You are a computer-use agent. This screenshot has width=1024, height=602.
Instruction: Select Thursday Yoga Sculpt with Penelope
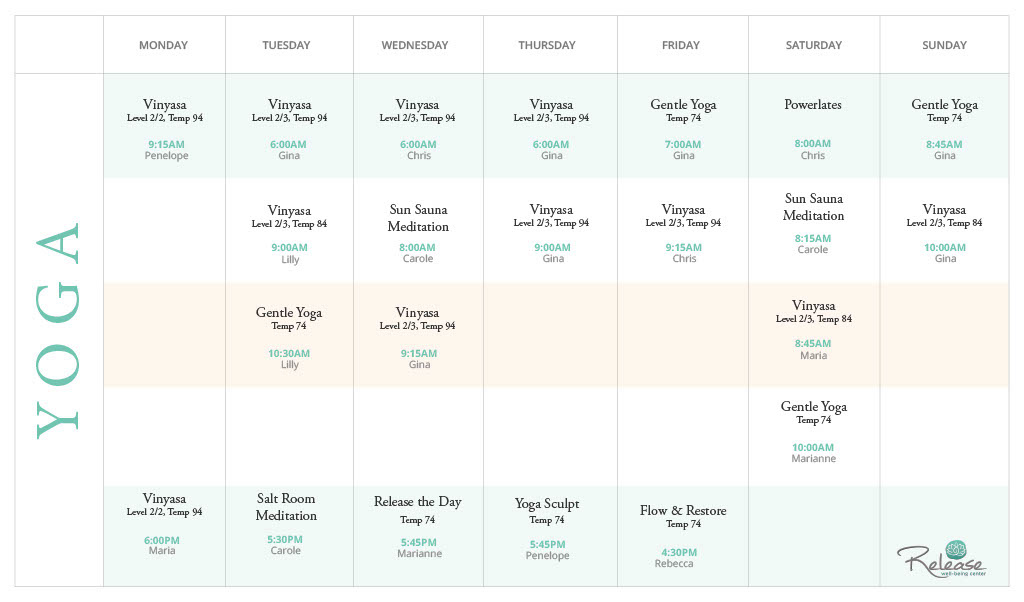coord(547,529)
